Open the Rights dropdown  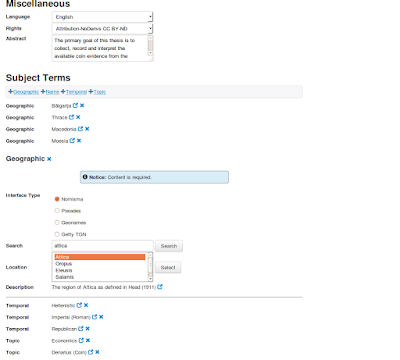(102, 29)
